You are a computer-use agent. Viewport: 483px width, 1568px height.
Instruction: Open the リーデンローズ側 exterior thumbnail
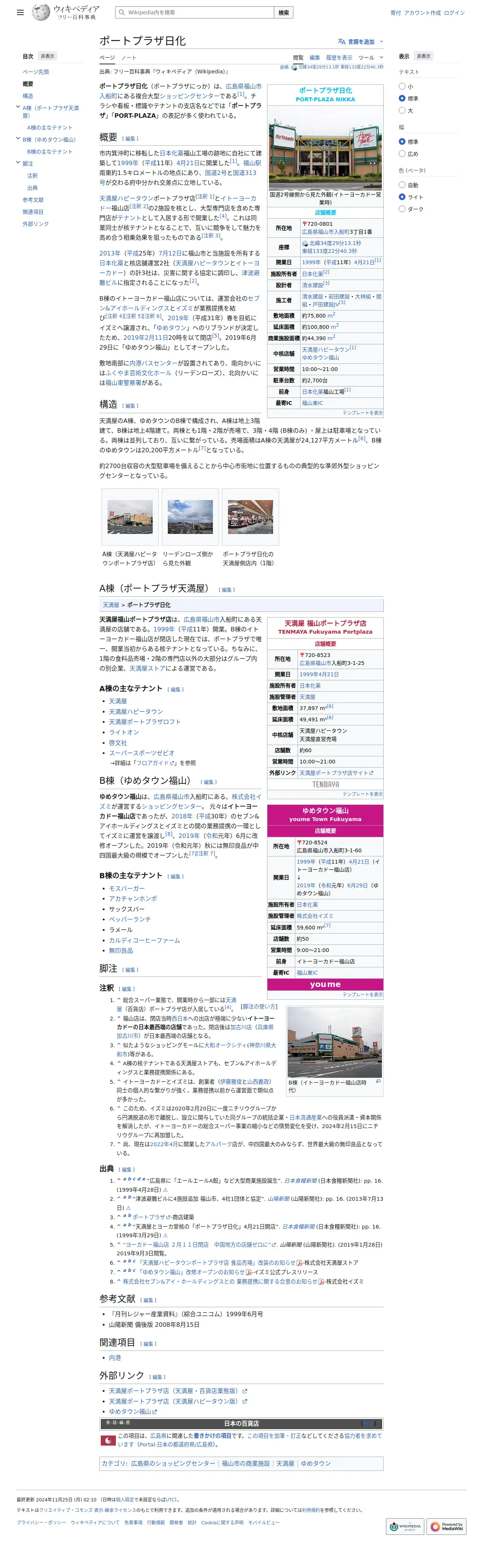[x=190, y=516]
